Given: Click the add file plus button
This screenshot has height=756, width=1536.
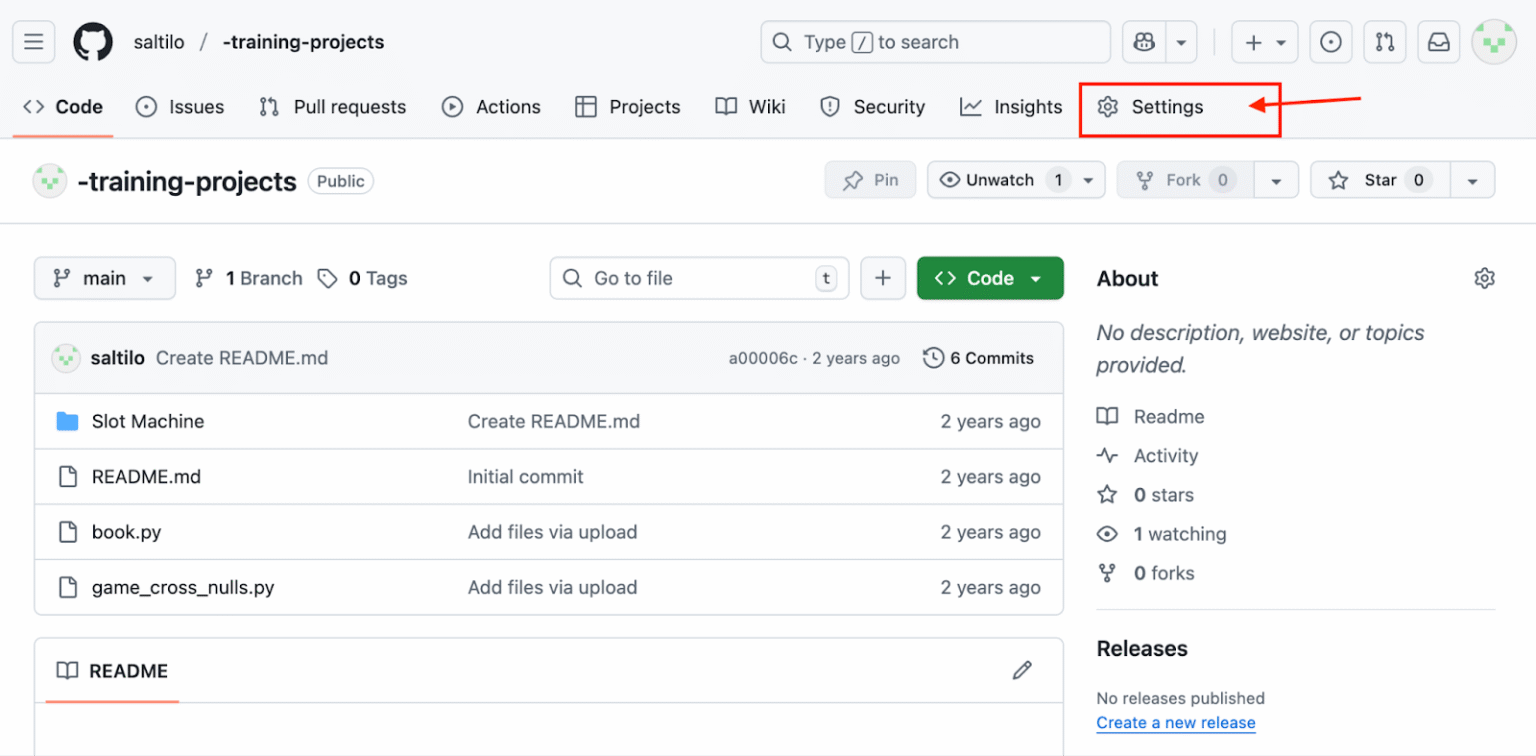Looking at the screenshot, I should pos(882,278).
